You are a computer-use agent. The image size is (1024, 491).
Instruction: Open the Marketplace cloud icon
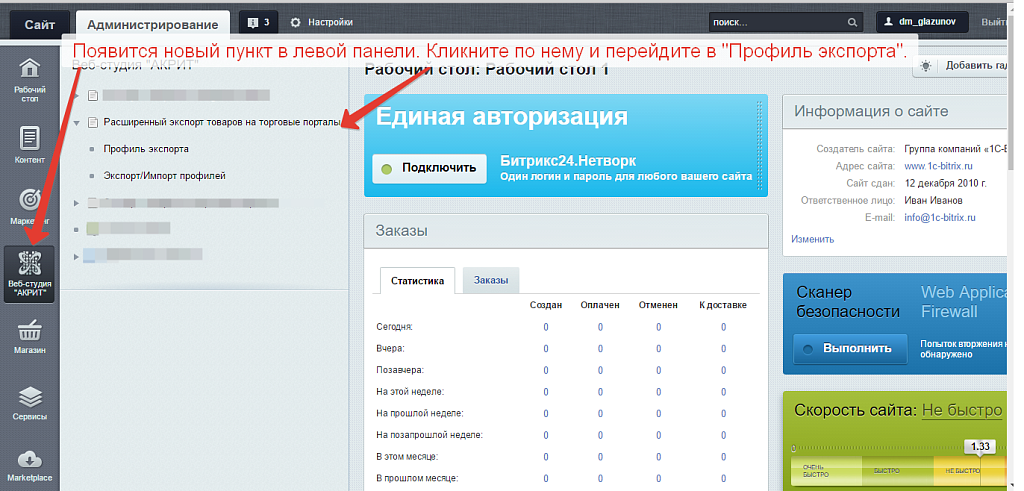pyautogui.click(x=29, y=465)
